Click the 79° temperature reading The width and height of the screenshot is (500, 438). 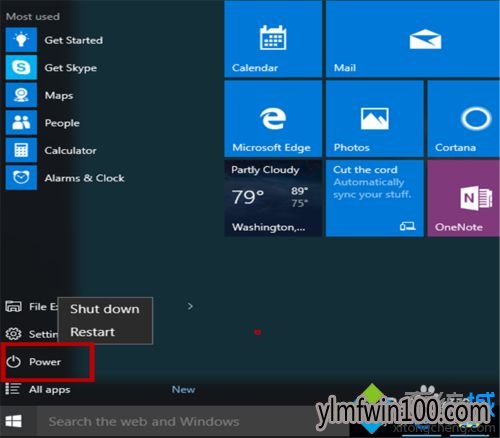(248, 197)
